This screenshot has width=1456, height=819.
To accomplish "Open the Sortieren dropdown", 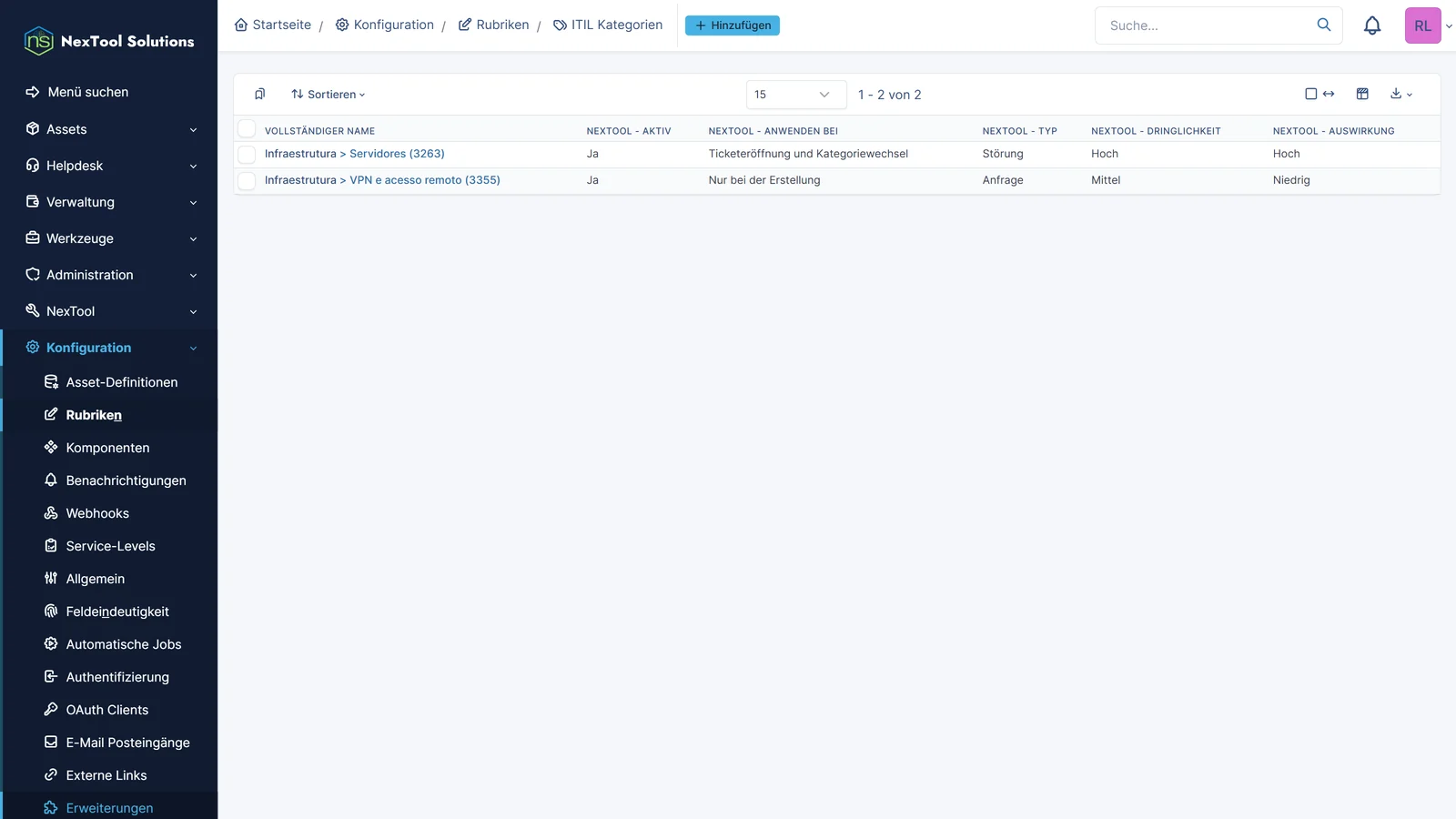I will (328, 95).
